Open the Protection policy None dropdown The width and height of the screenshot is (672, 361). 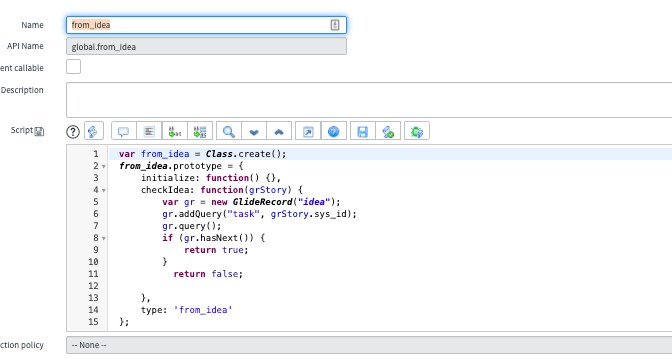click(369, 345)
